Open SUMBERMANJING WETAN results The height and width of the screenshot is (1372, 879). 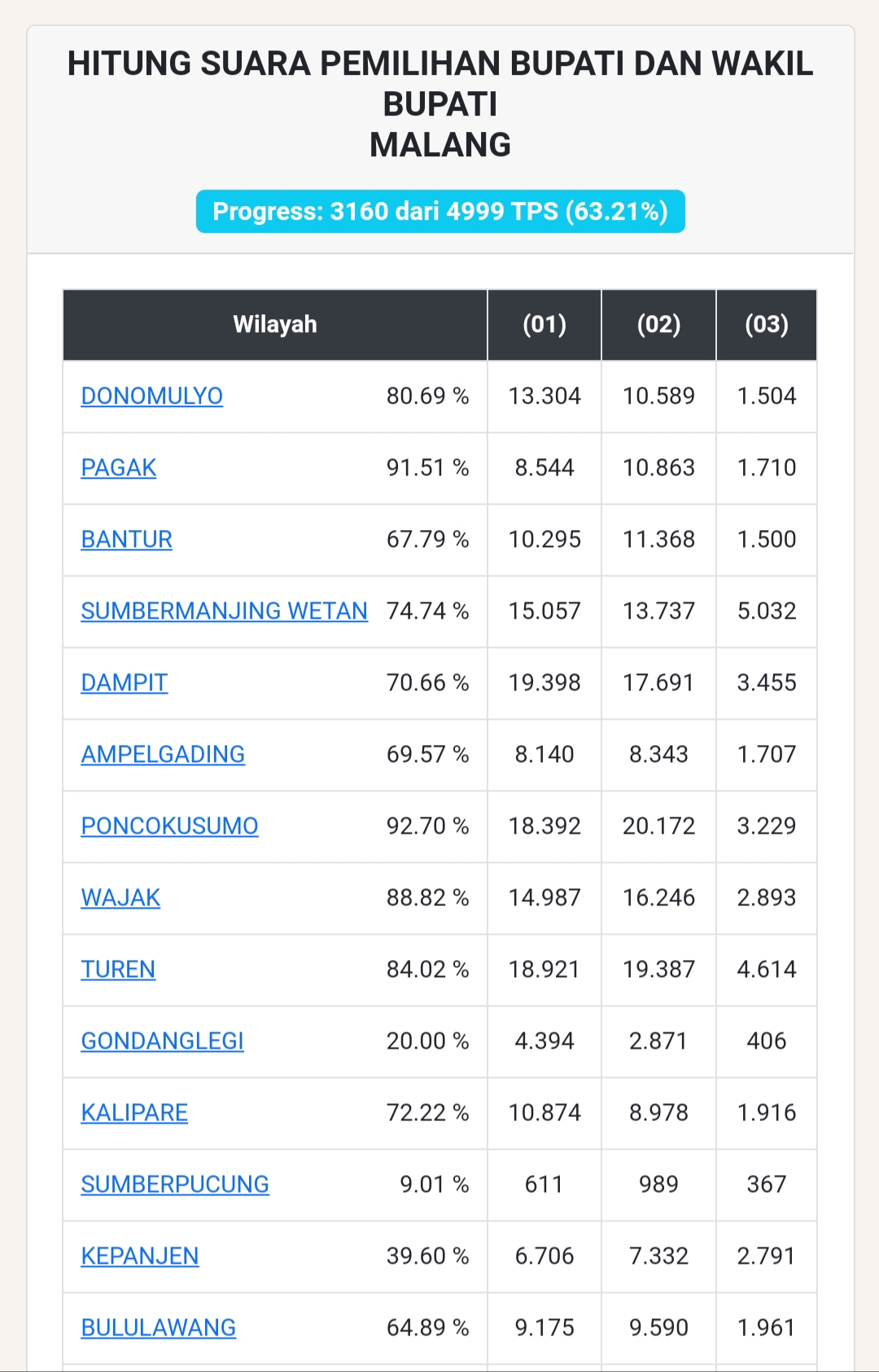[224, 611]
